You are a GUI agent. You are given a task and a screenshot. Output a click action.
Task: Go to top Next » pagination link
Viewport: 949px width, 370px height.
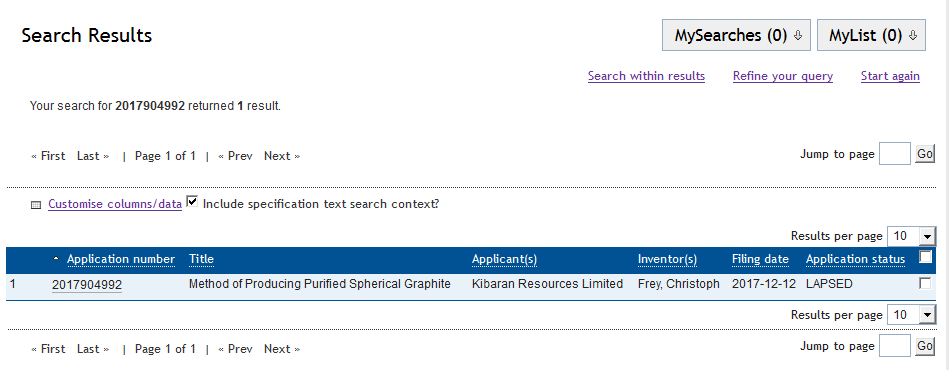(282, 156)
